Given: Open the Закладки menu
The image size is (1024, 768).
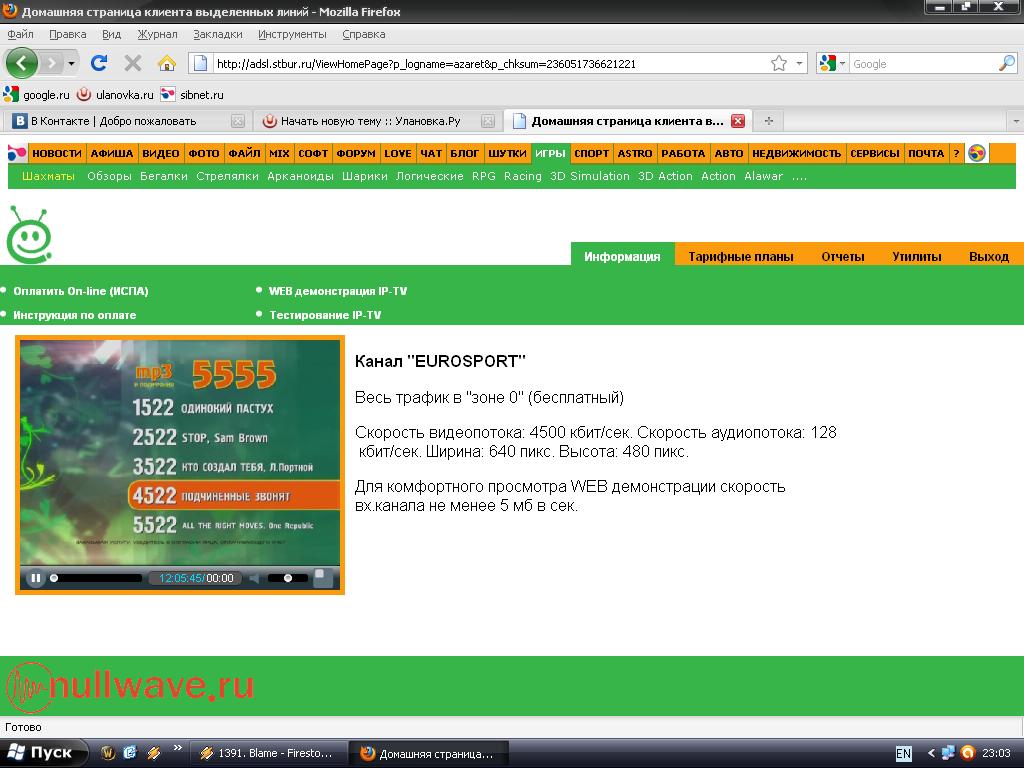Looking at the screenshot, I should pyautogui.click(x=217, y=34).
